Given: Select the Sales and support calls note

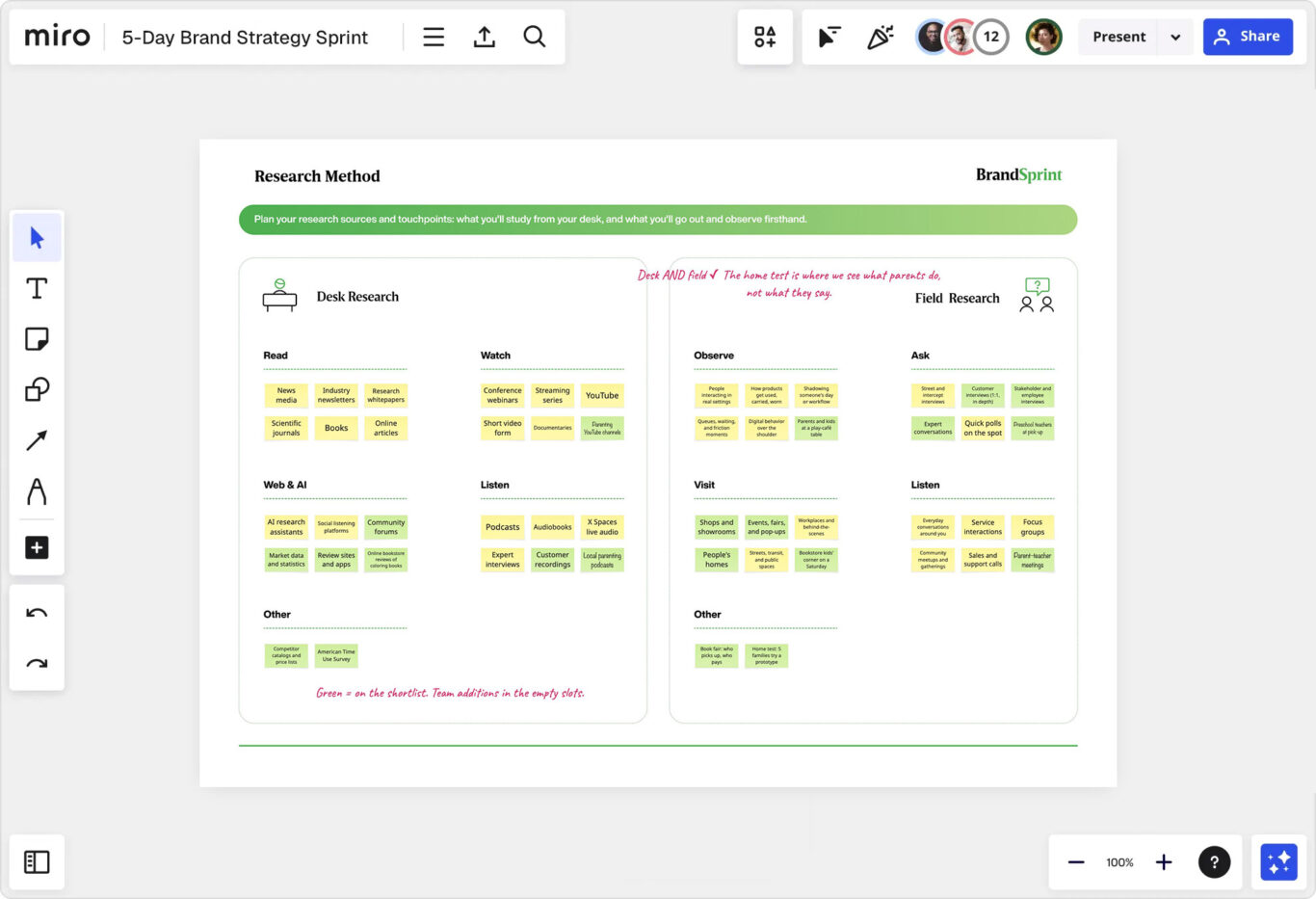Looking at the screenshot, I should pyautogui.click(x=983, y=560).
